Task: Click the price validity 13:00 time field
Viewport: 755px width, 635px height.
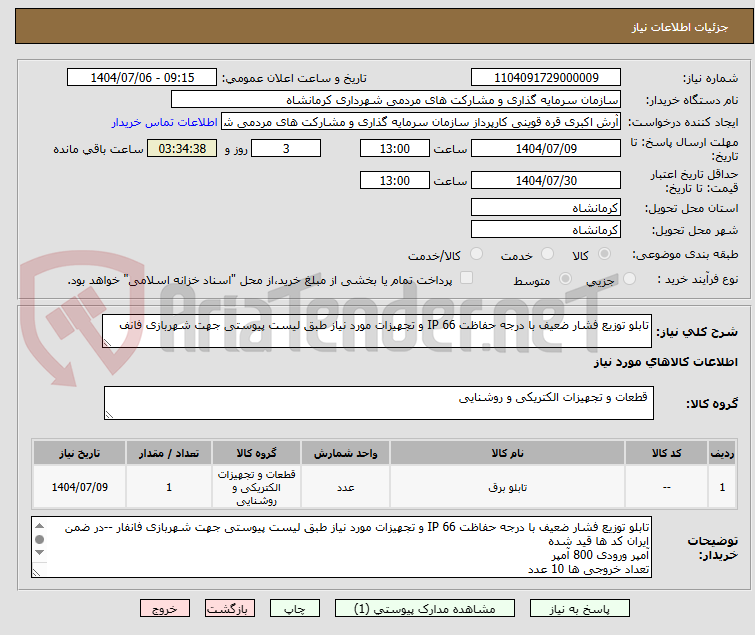Action: click(x=394, y=180)
